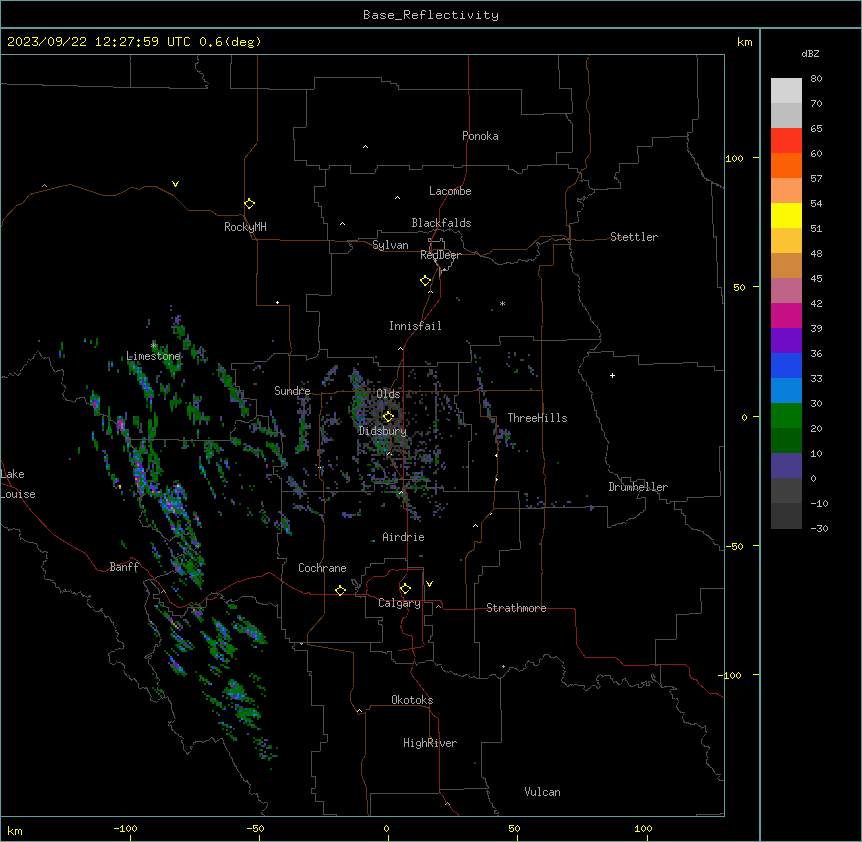The image size is (862, 842).
Task: Click the Sylvan label
Action: coord(390,245)
